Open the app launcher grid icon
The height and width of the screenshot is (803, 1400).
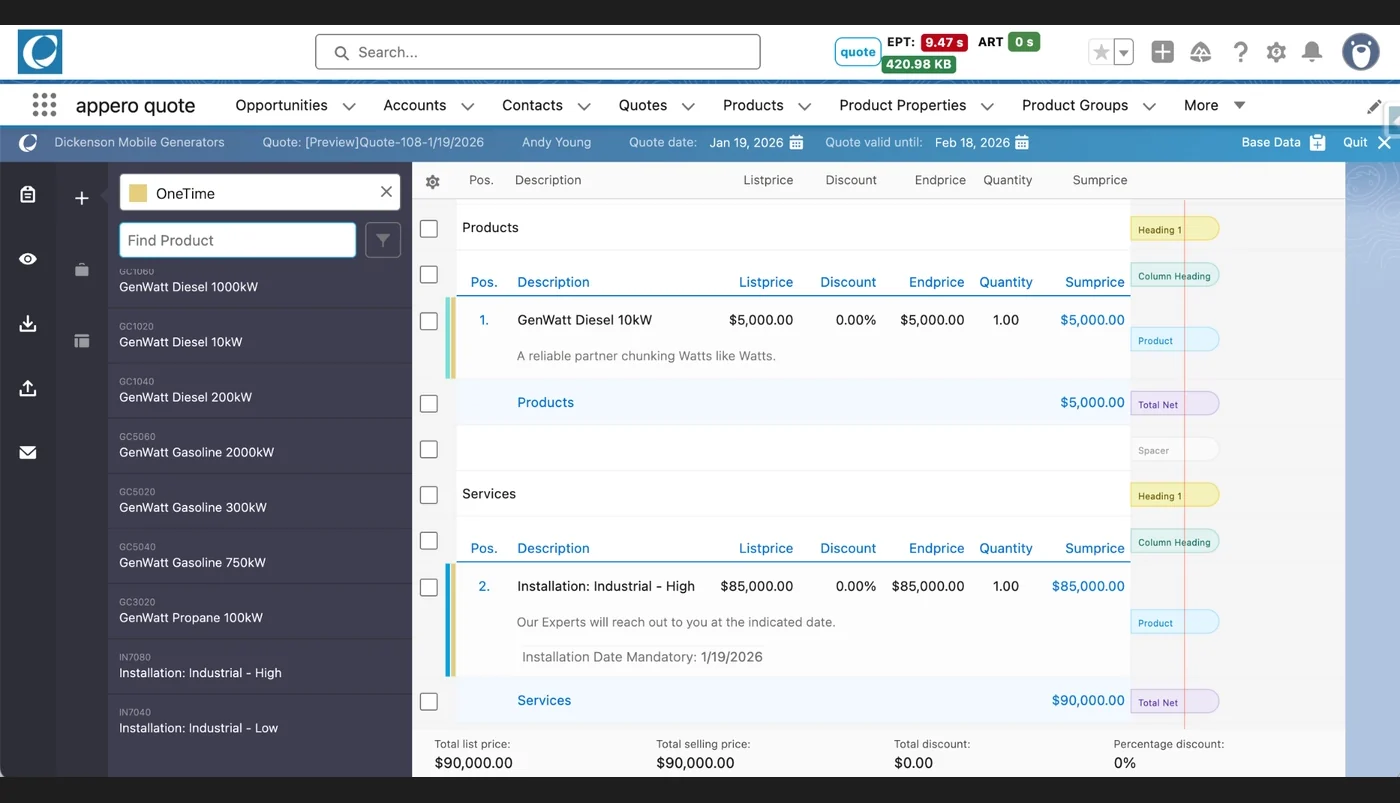tap(43, 105)
